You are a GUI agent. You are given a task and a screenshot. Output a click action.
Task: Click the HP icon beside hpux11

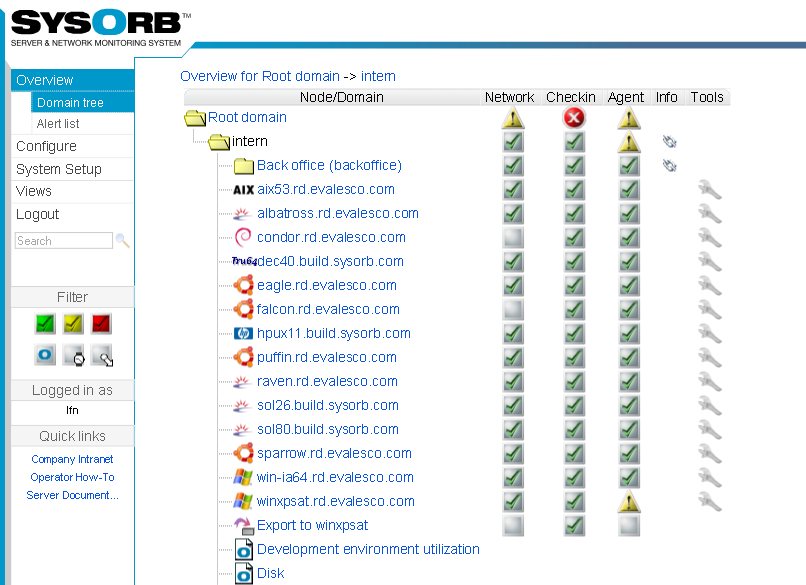tap(243, 334)
